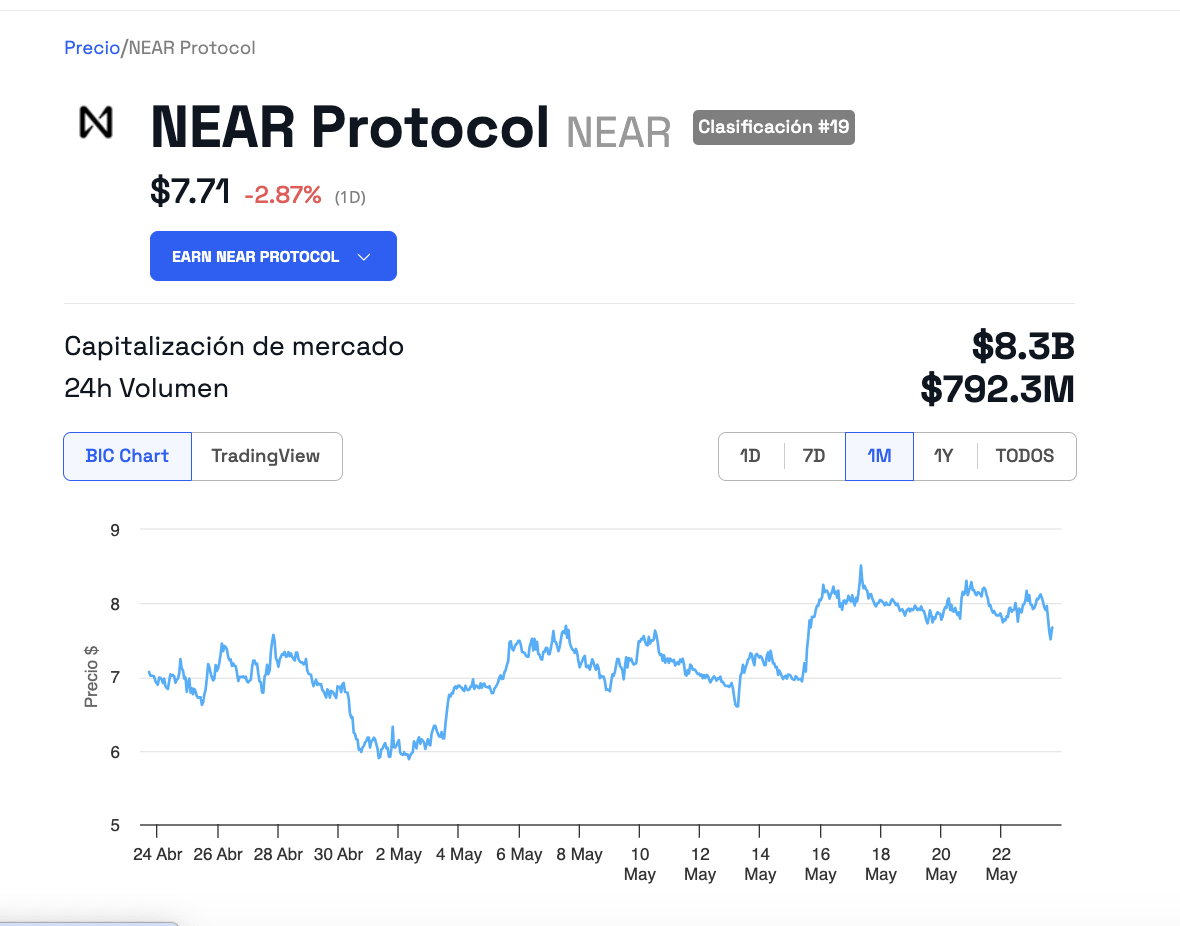Screen dimensions: 1180x926
Task: Click the 2 May date axis label
Action: (x=398, y=855)
